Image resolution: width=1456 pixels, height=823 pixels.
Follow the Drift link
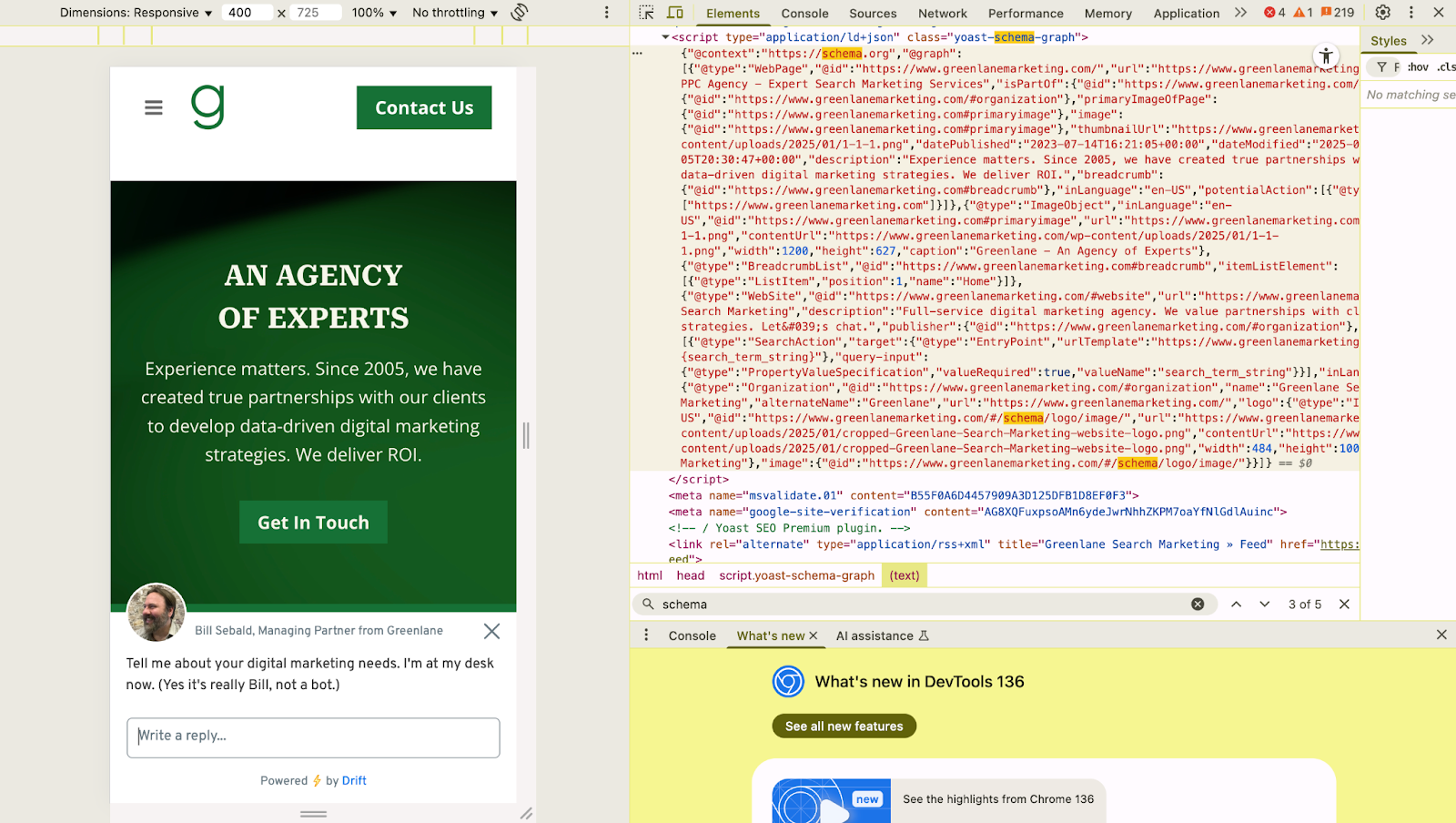pyautogui.click(x=354, y=781)
